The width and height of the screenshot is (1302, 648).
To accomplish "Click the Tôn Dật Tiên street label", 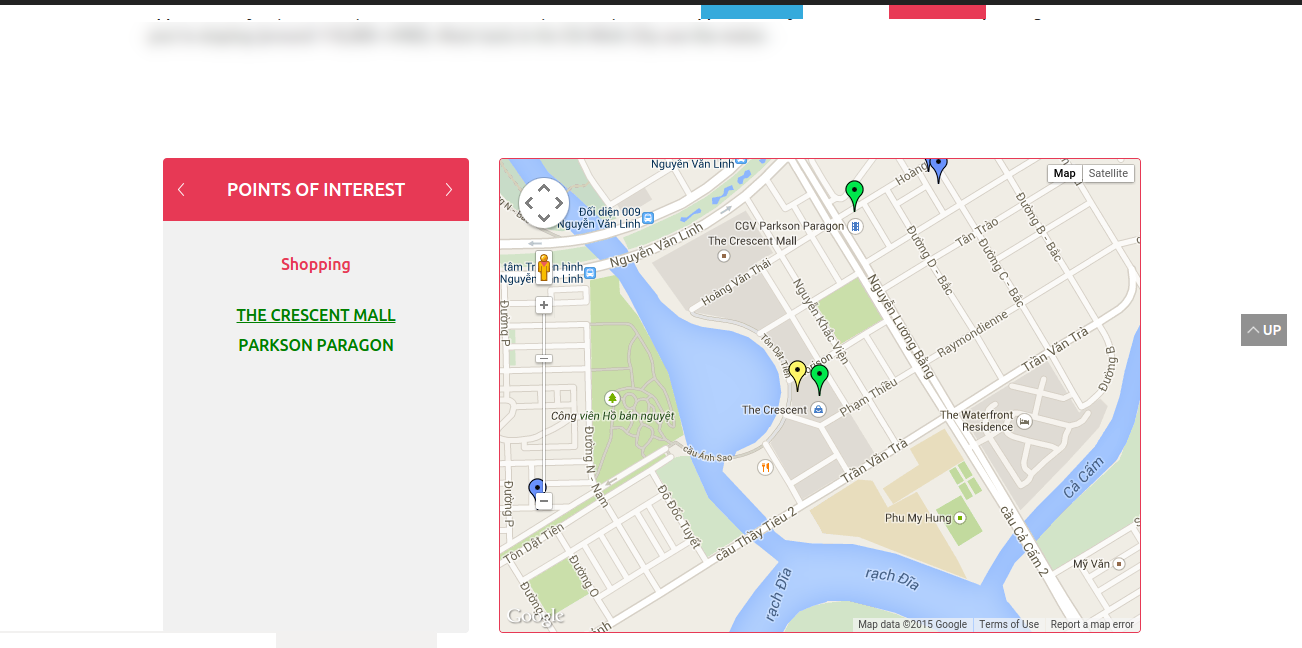I will coord(535,543).
